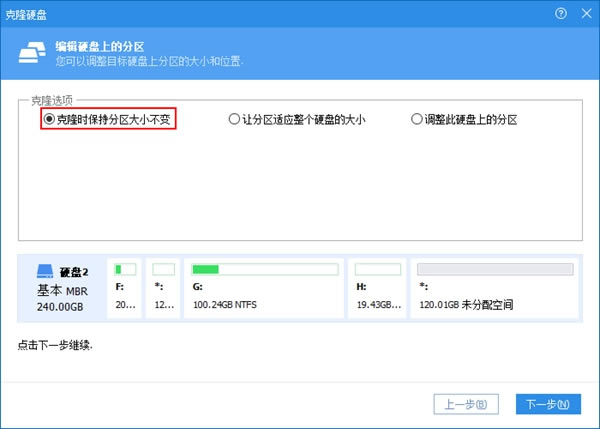The width and height of the screenshot is (600, 429).
Task: Select the H: 19.43GB partition
Action: pos(377,288)
